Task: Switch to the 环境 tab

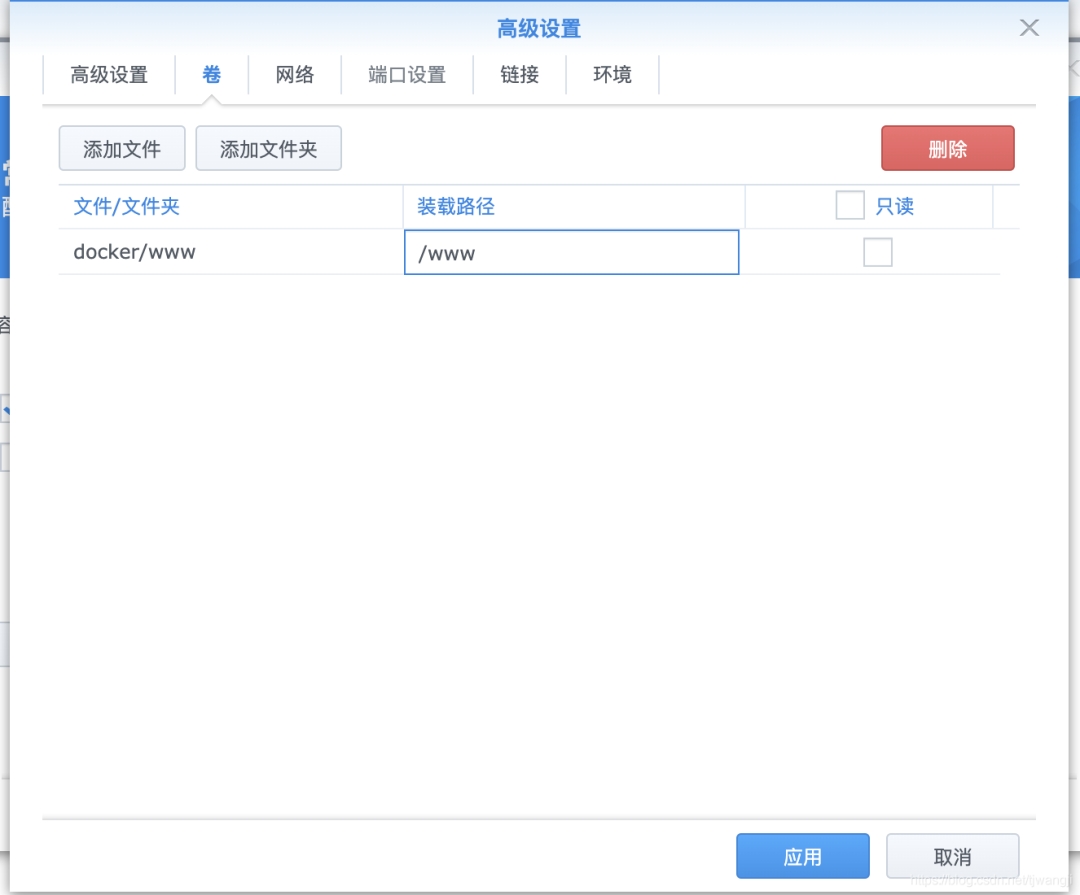Action: pyautogui.click(x=612, y=74)
